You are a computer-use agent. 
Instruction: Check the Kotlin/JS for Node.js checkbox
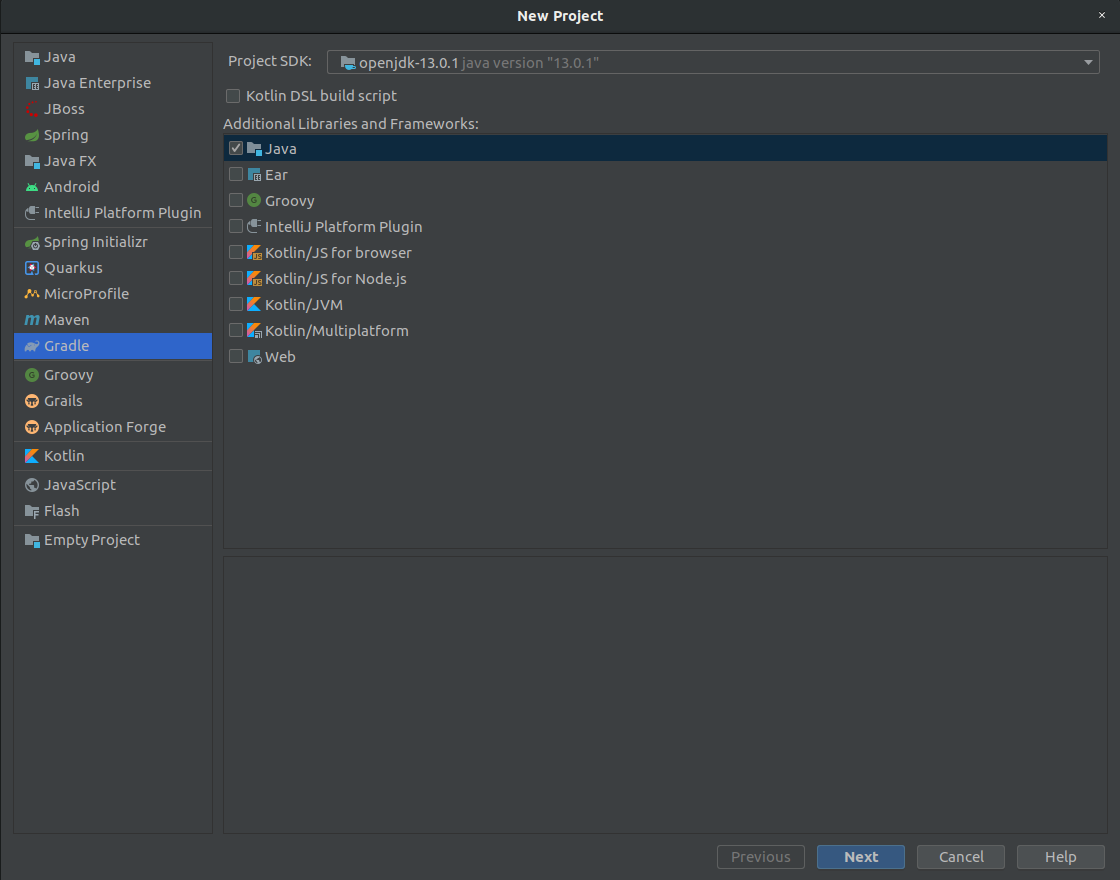[x=236, y=279]
